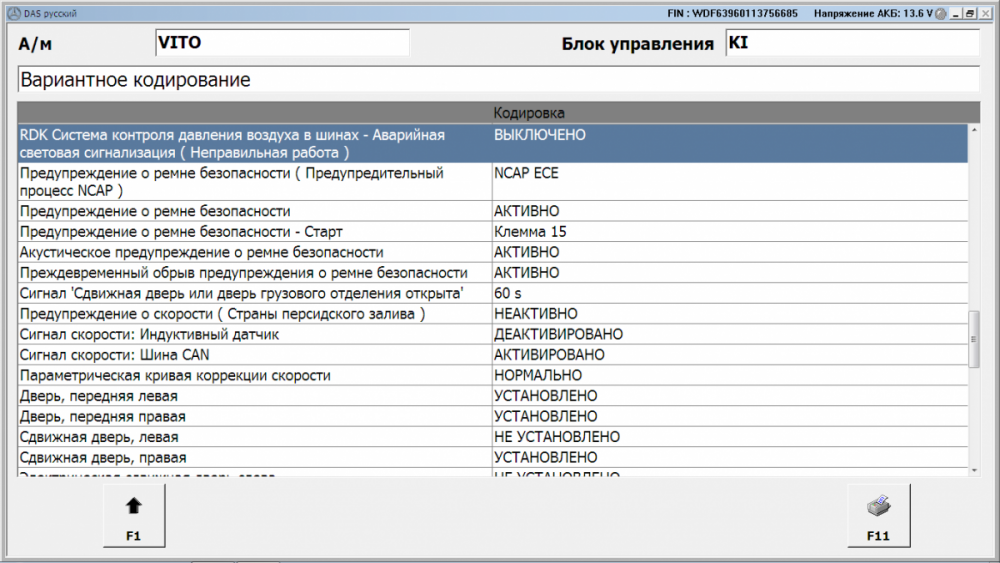
Task: Select 'Преждевременный обрыв предупреждения' row
Action: (x=493, y=273)
